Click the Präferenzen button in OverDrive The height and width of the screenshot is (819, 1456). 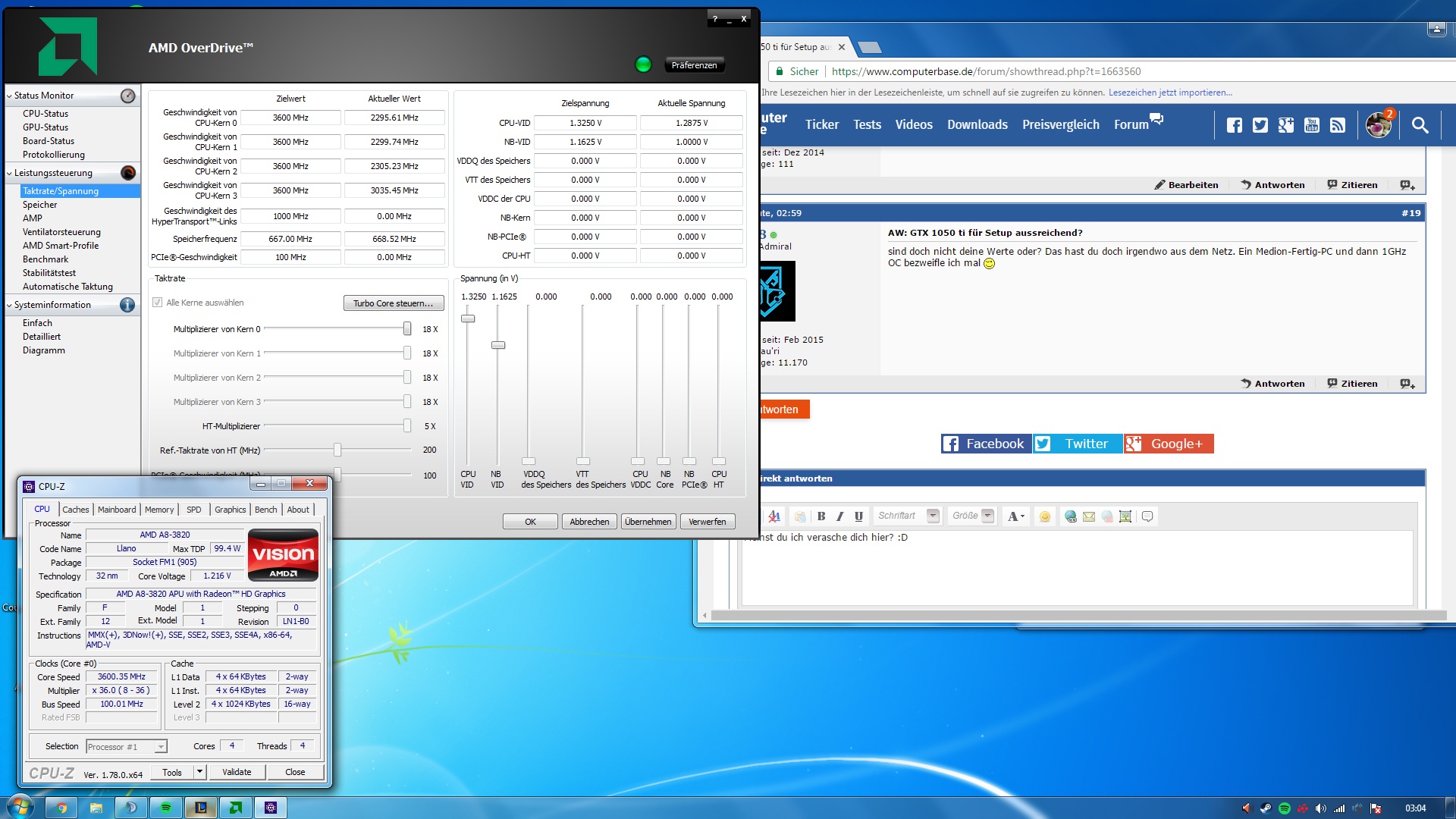[x=695, y=65]
